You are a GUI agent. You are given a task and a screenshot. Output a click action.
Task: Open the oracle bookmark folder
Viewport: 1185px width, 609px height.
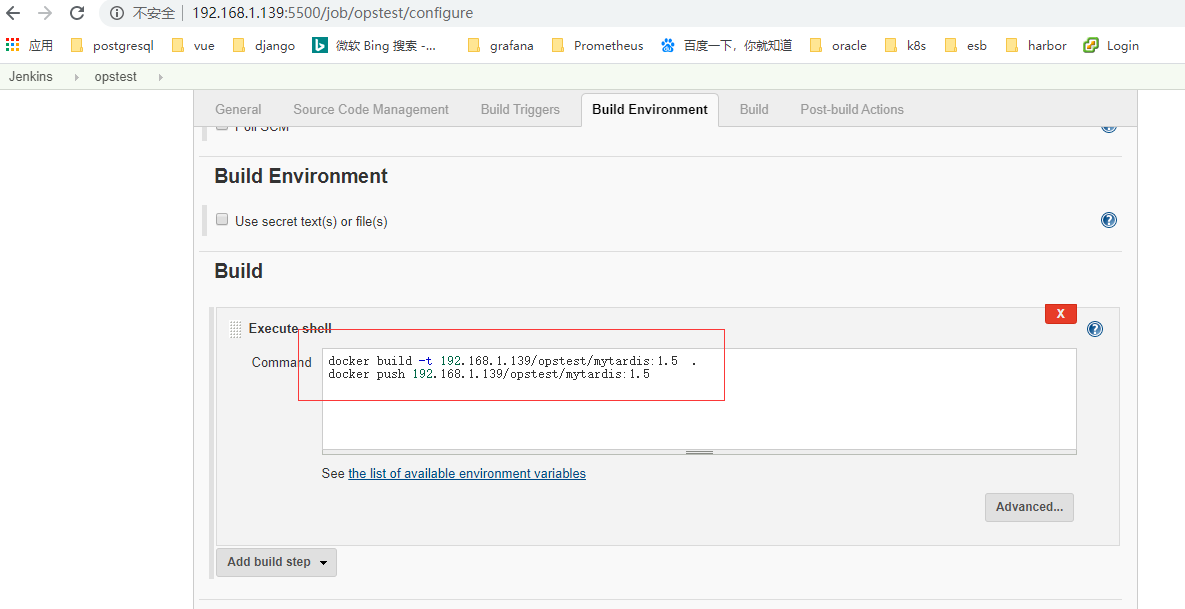[838, 45]
